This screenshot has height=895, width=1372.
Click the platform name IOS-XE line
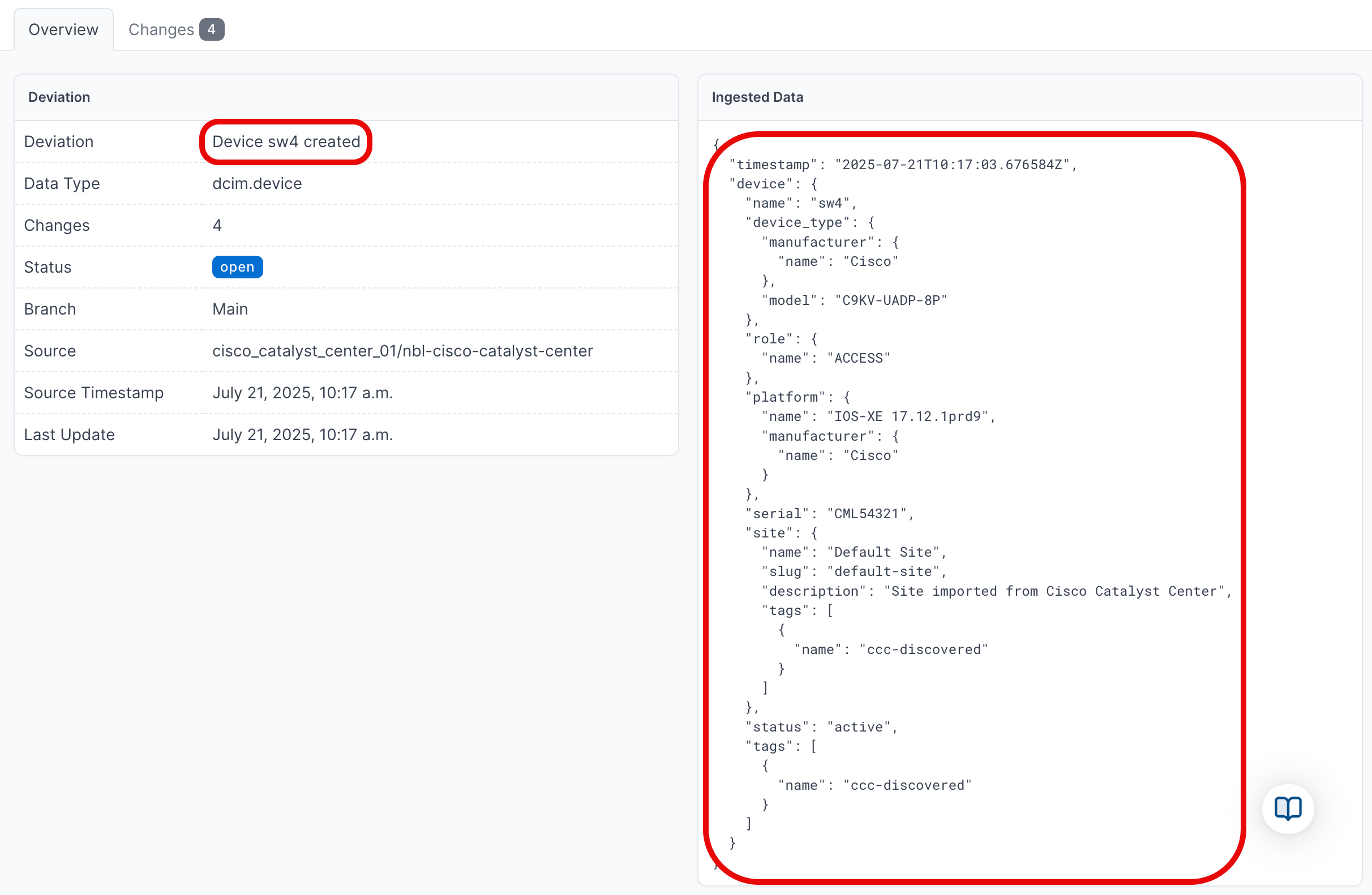tap(878, 417)
